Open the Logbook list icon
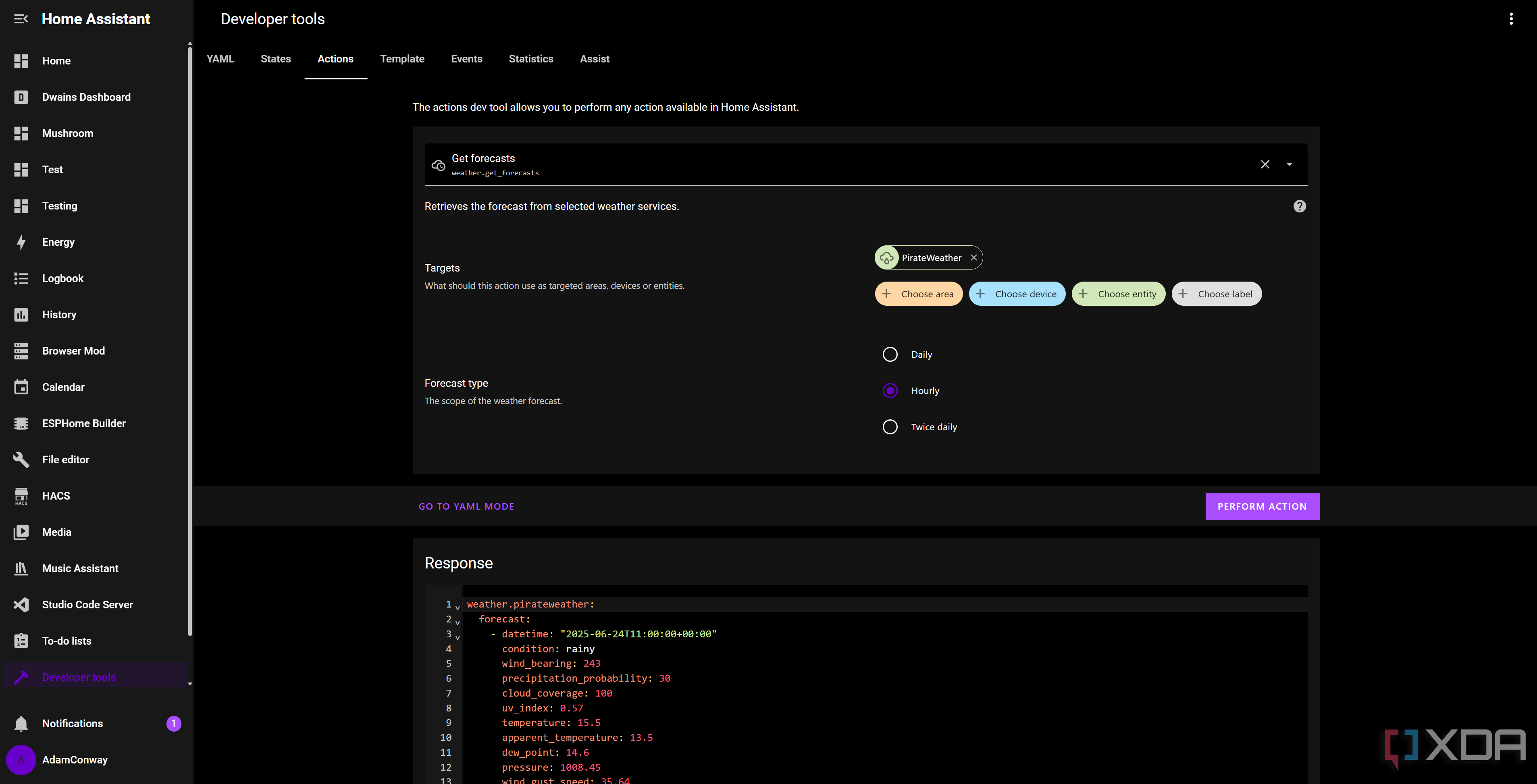The width and height of the screenshot is (1537, 784). pos(21,278)
